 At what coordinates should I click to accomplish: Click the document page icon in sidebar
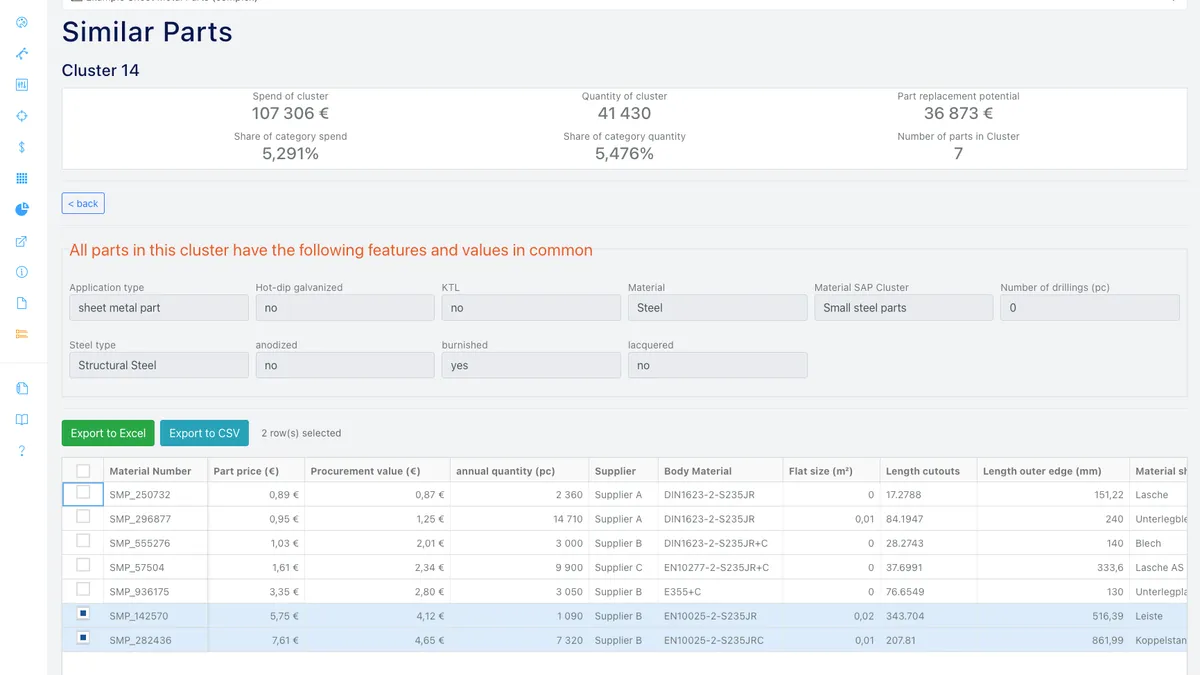click(x=21, y=302)
